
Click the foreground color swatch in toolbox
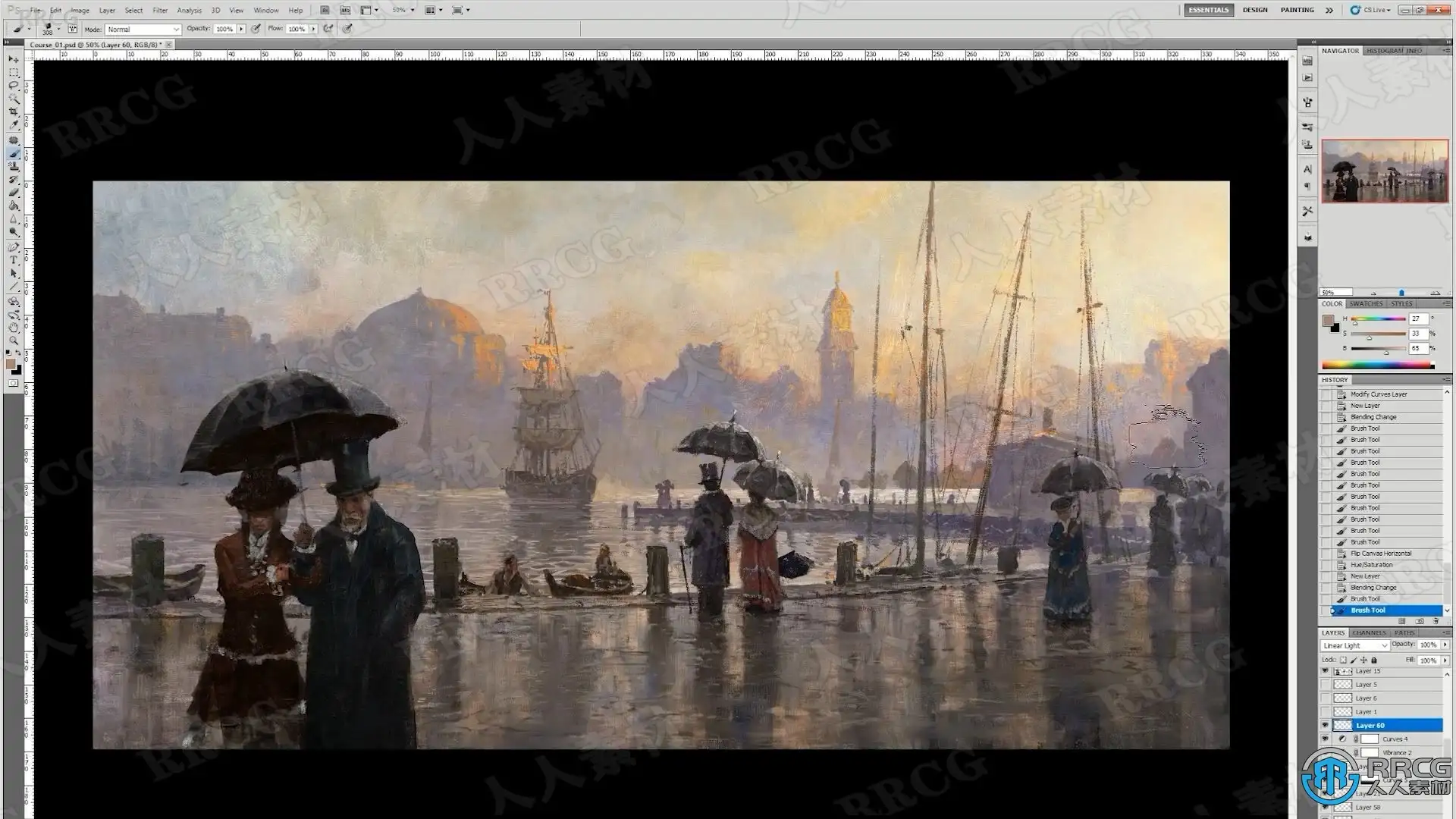click(x=11, y=365)
